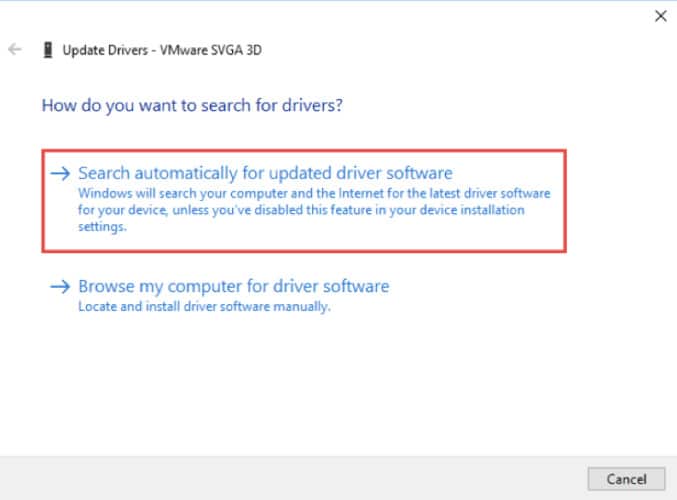This screenshot has width=677, height=500.
Task: Click the device icon beside Update Drivers title
Action: [x=48, y=50]
